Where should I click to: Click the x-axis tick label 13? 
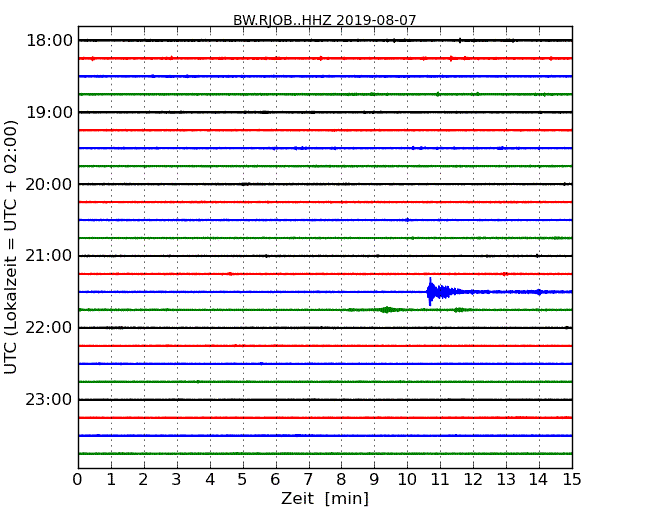(506, 479)
